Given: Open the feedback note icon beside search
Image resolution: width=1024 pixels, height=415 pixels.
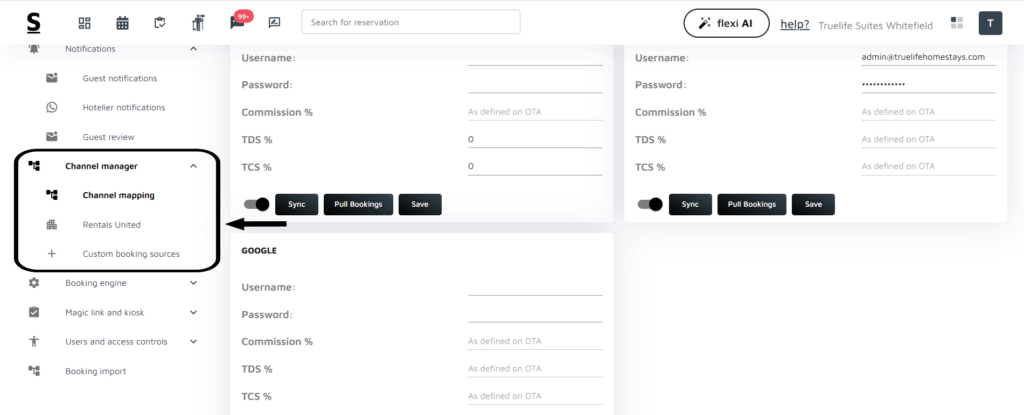Looking at the screenshot, I should pos(274,23).
